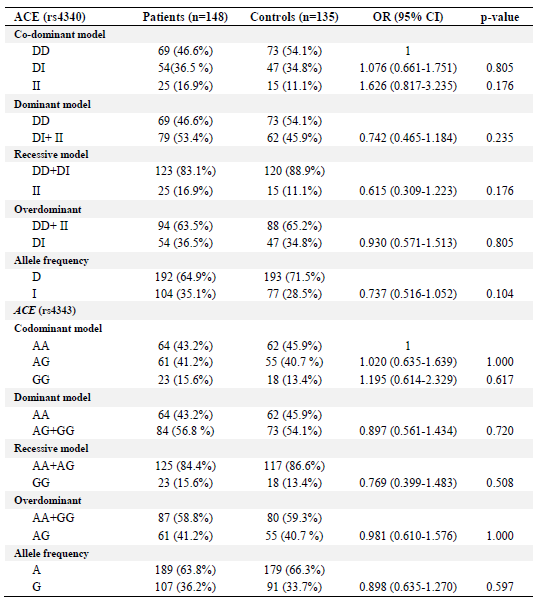This screenshot has width=536, height=599.
Task: Select the OR (95% CI) header
Action: click(408, 17)
